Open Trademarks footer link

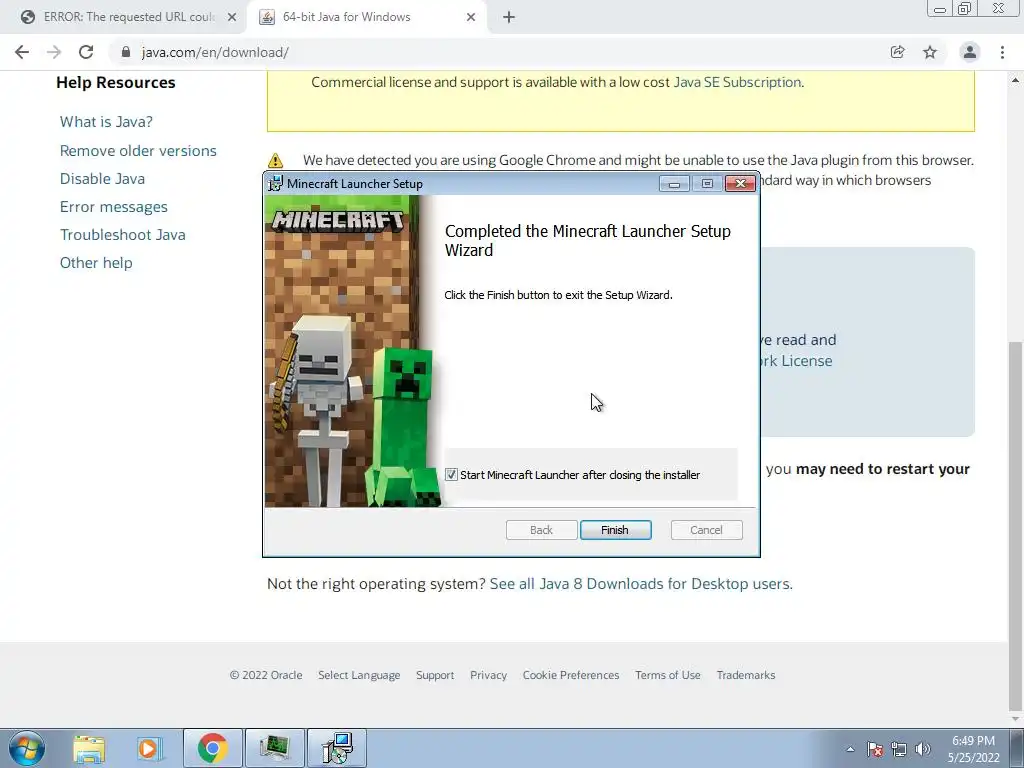[746, 675]
